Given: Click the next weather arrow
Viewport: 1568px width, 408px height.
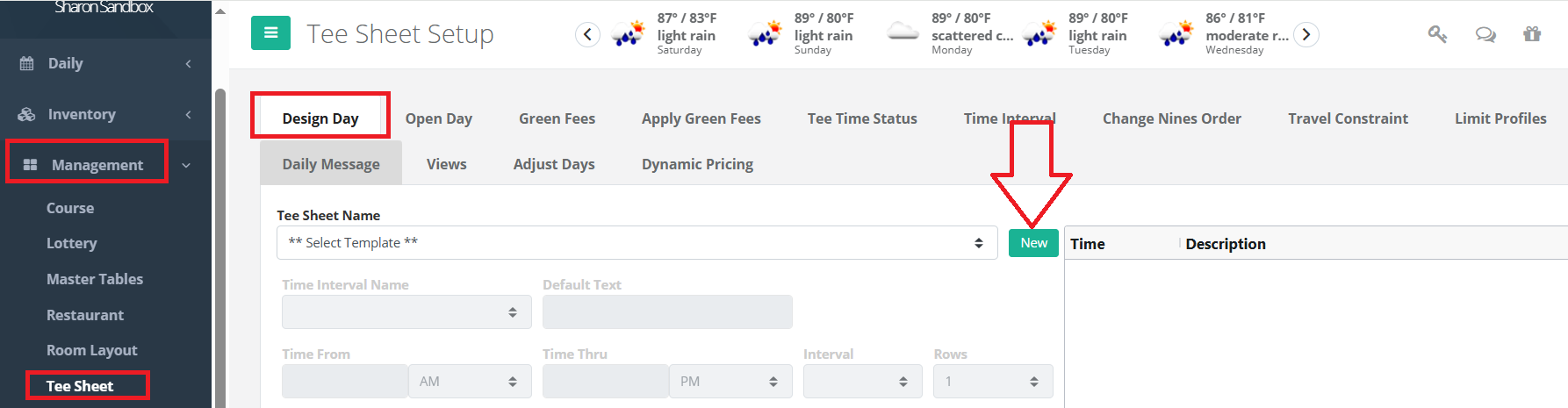Looking at the screenshot, I should point(1306,34).
